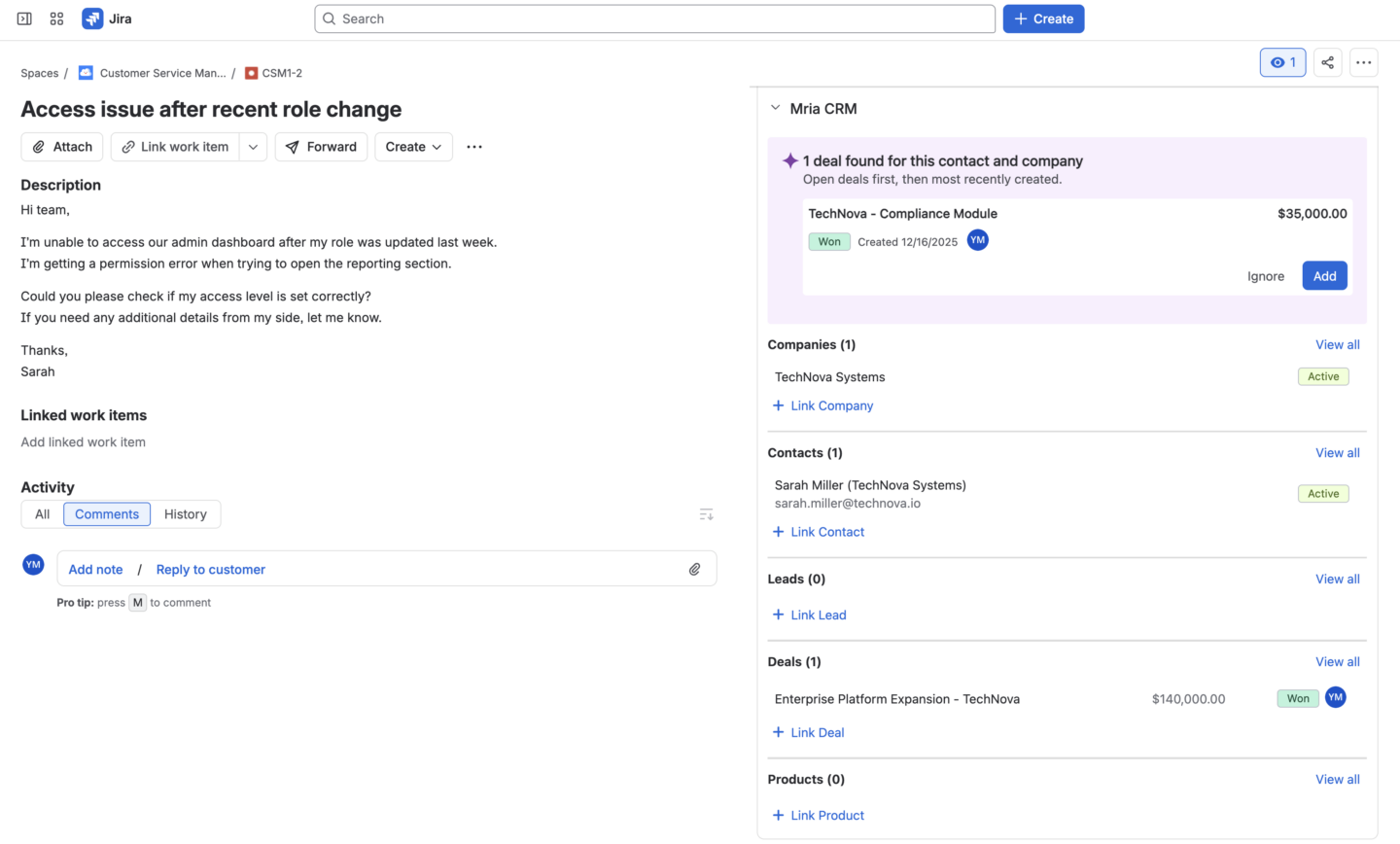The width and height of the screenshot is (1400, 844).
Task: View all Leads
Action: (x=1338, y=579)
